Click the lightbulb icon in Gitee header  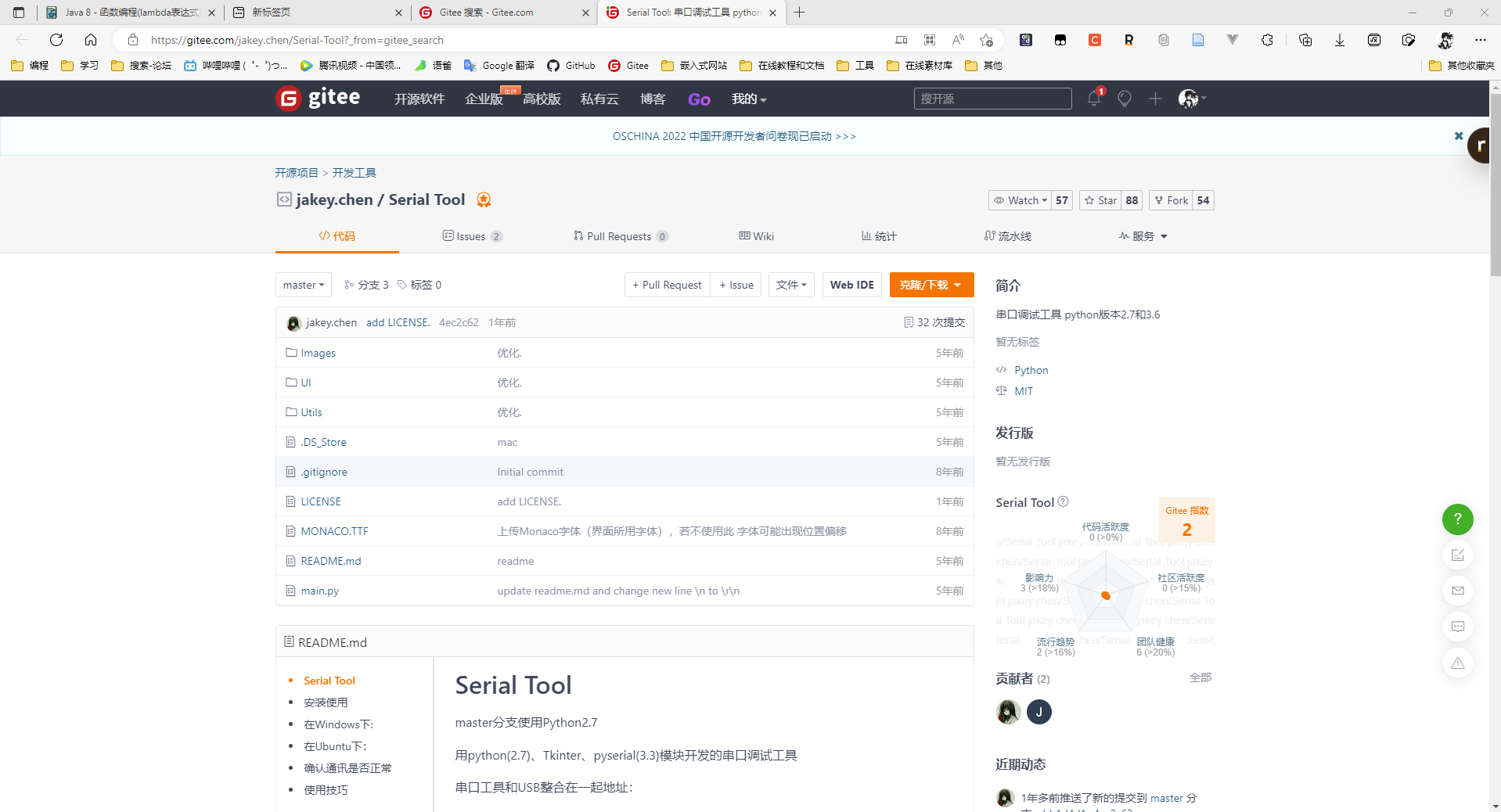coord(1125,99)
